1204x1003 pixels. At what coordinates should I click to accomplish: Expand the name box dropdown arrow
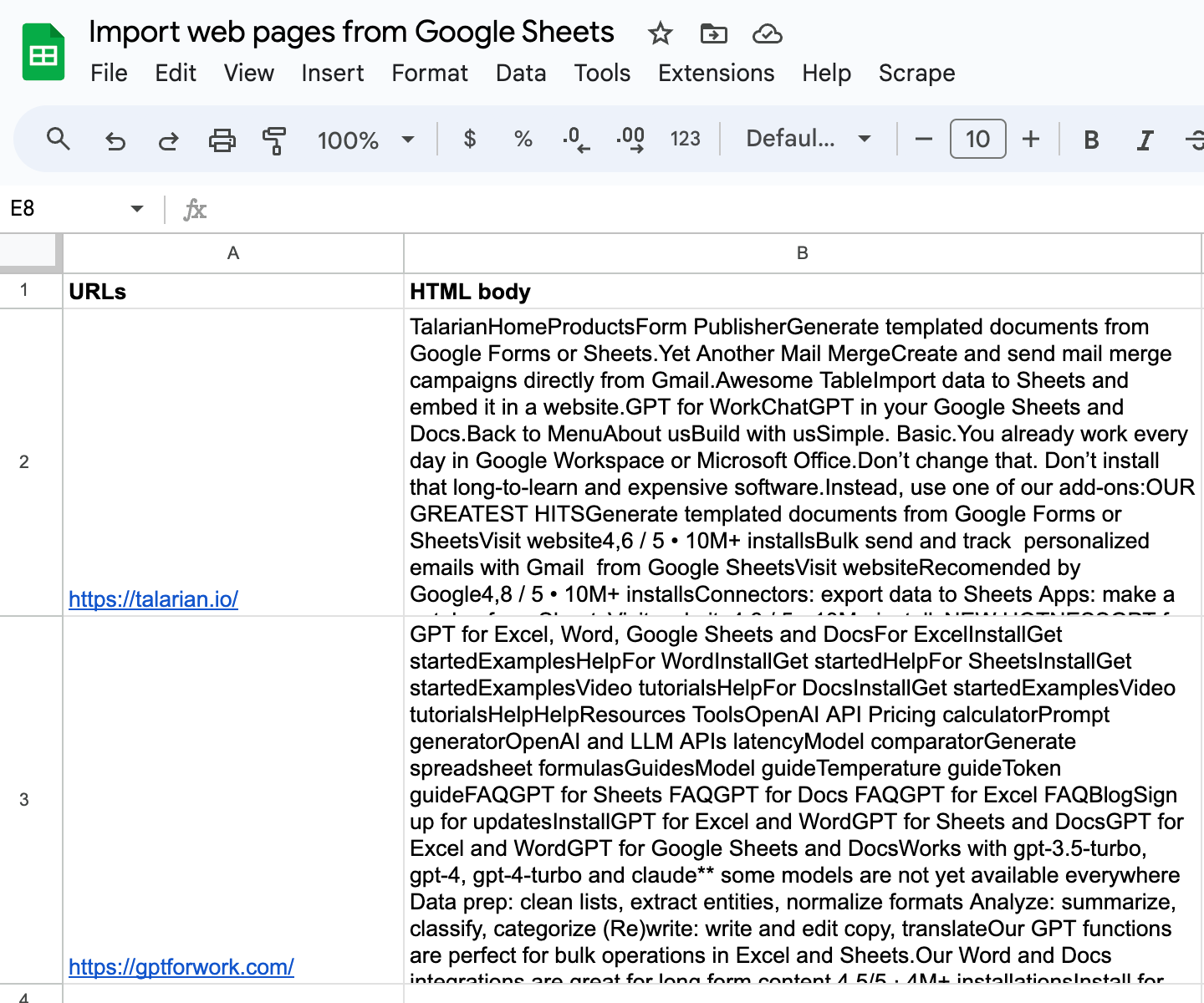(x=137, y=208)
